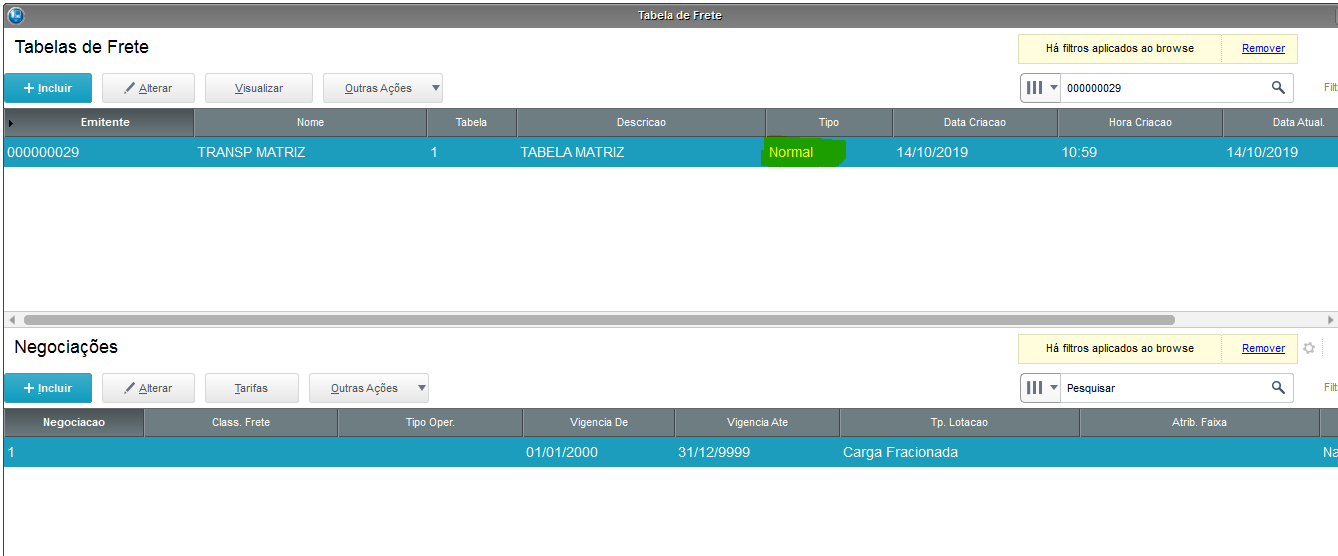
Task: Sort by the Hora Criacao column header
Action: pos(1140,122)
